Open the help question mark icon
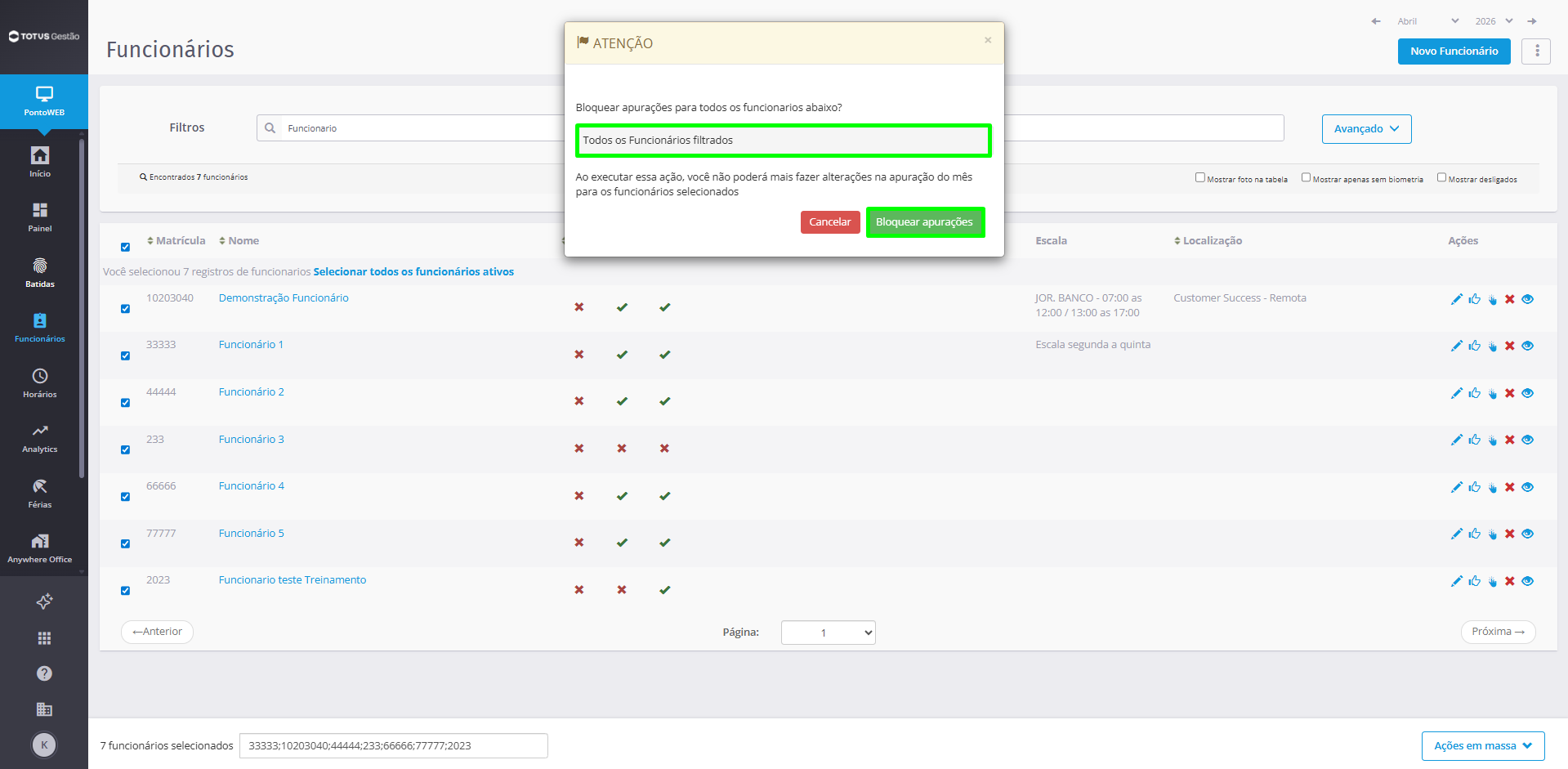 click(x=44, y=673)
